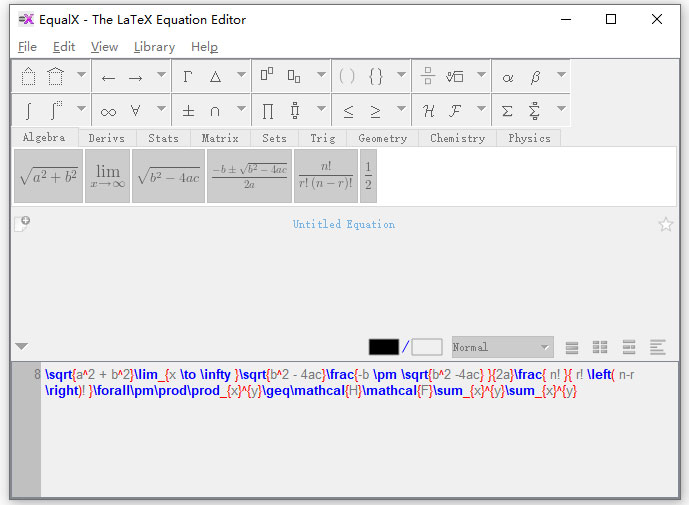689x505 pixels.
Task: Expand the superscript/subscript group dropdown
Action: (321, 74)
